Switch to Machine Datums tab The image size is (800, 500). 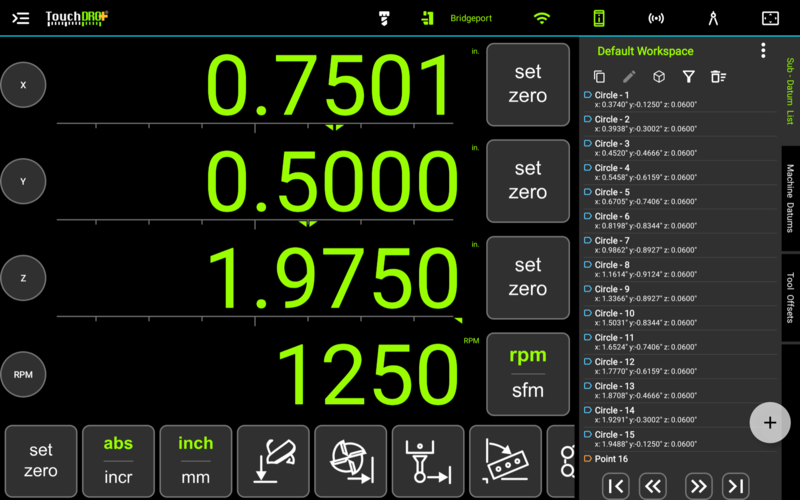[790, 198]
